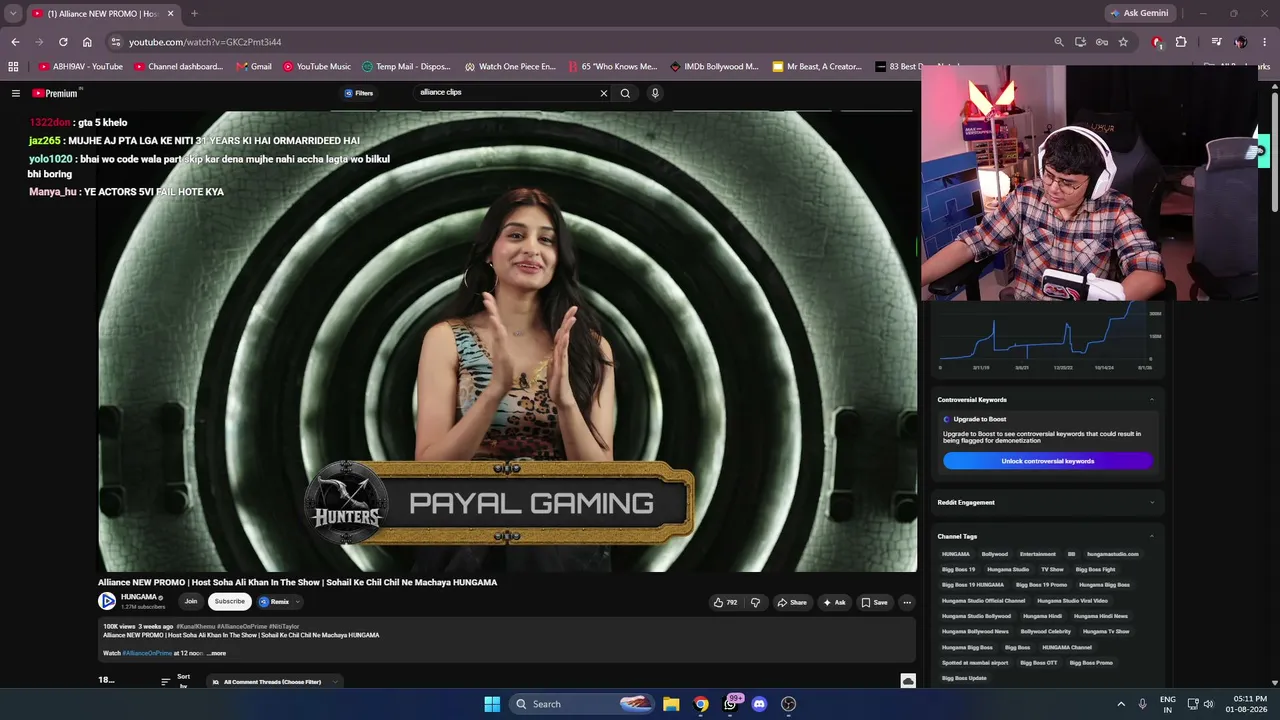This screenshot has width=1280, height=720.
Task: Open the 'Temp Mail' bookmark
Action: tap(406, 67)
